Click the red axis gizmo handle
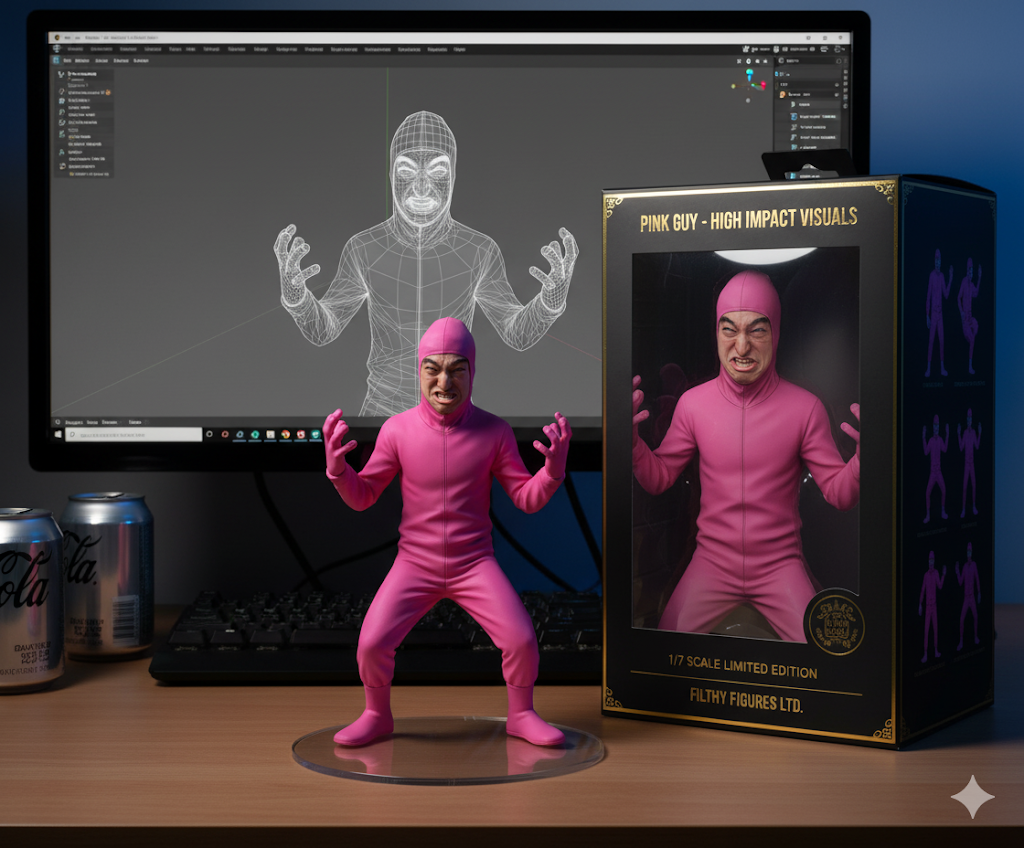This screenshot has height=848, width=1024. pos(761,85)
